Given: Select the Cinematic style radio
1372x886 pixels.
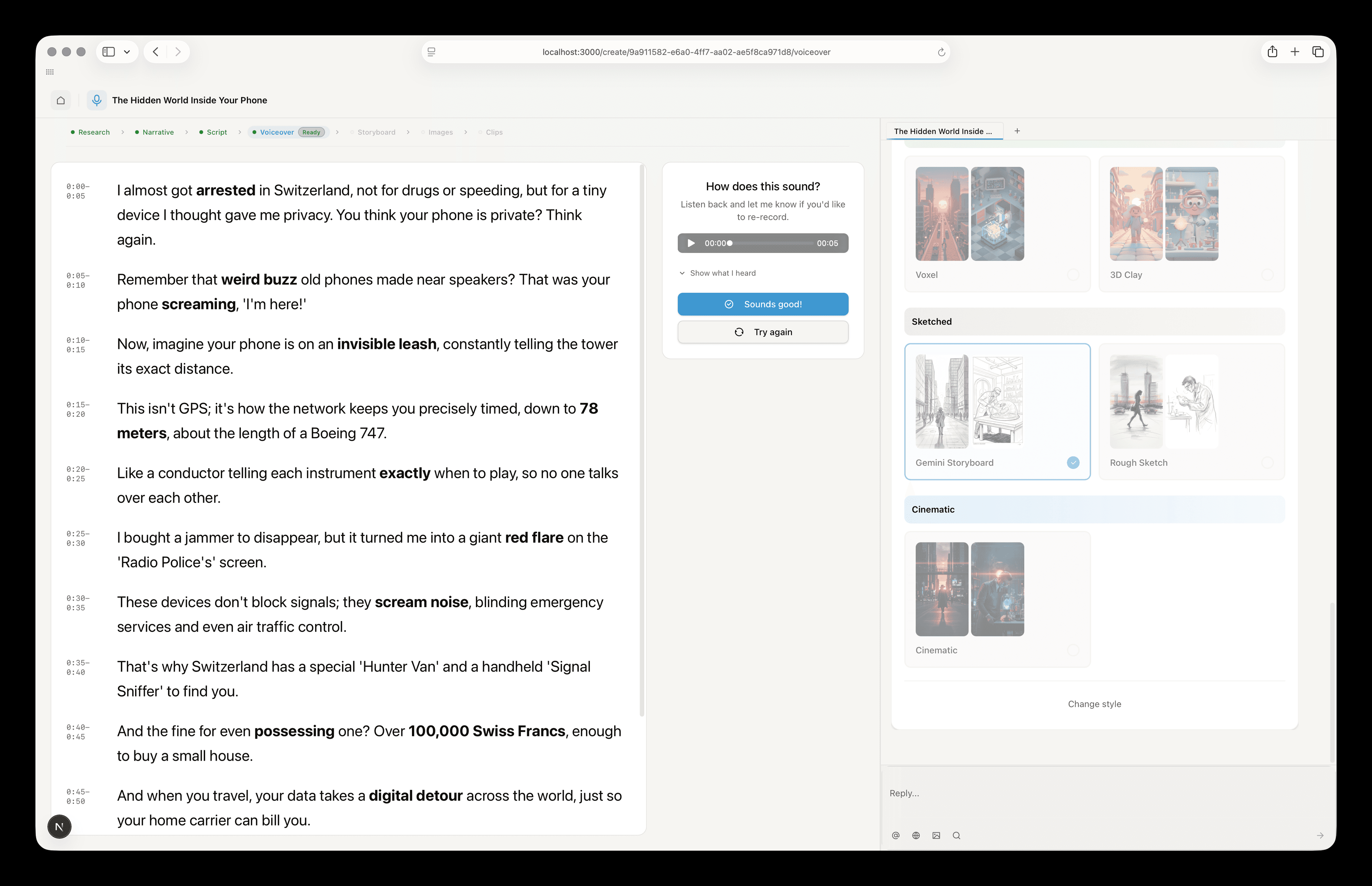Looking at the screenshot, I should coord(1073,650).
